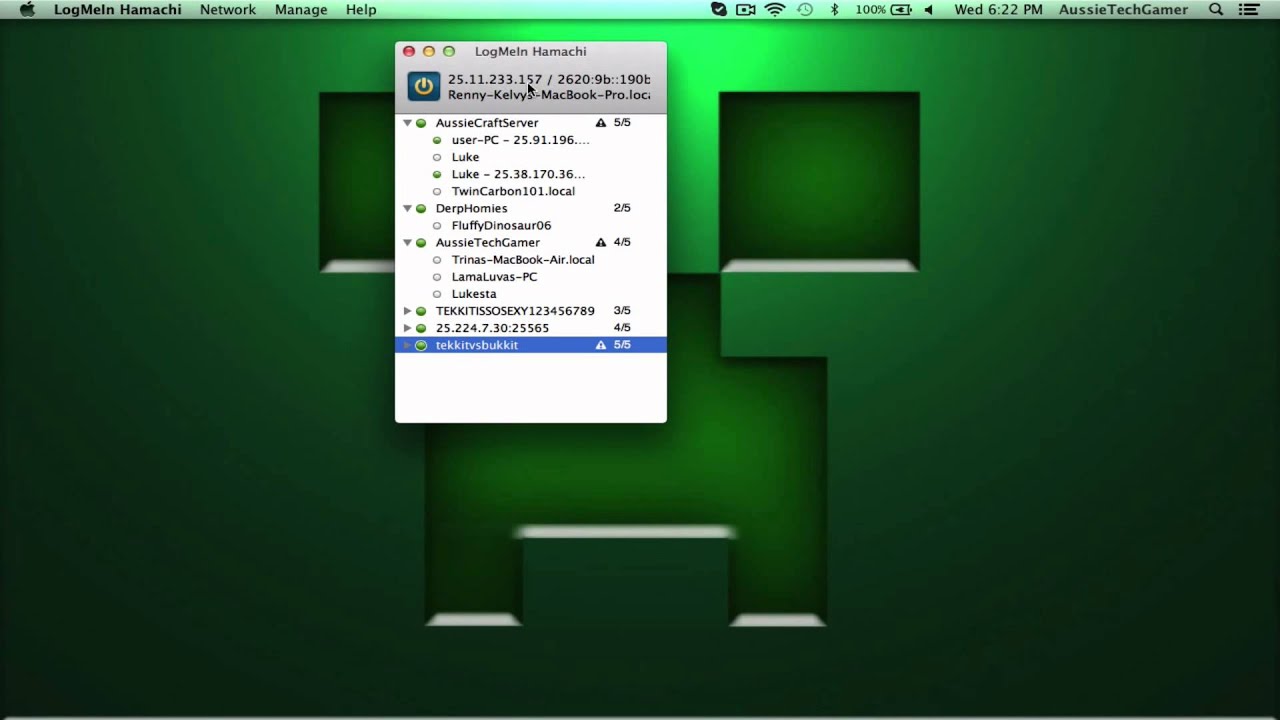
Task: Click warning icon on AussieTechGamer row
Action: pos(601,242)
